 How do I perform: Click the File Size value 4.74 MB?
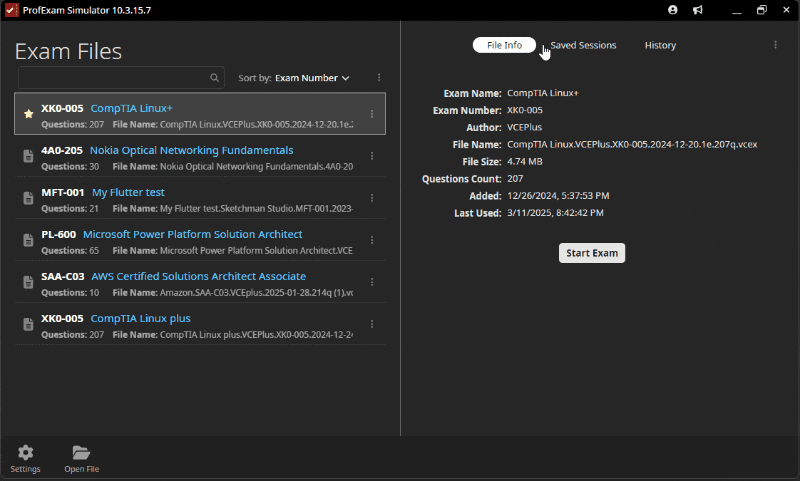click(524, 161)
